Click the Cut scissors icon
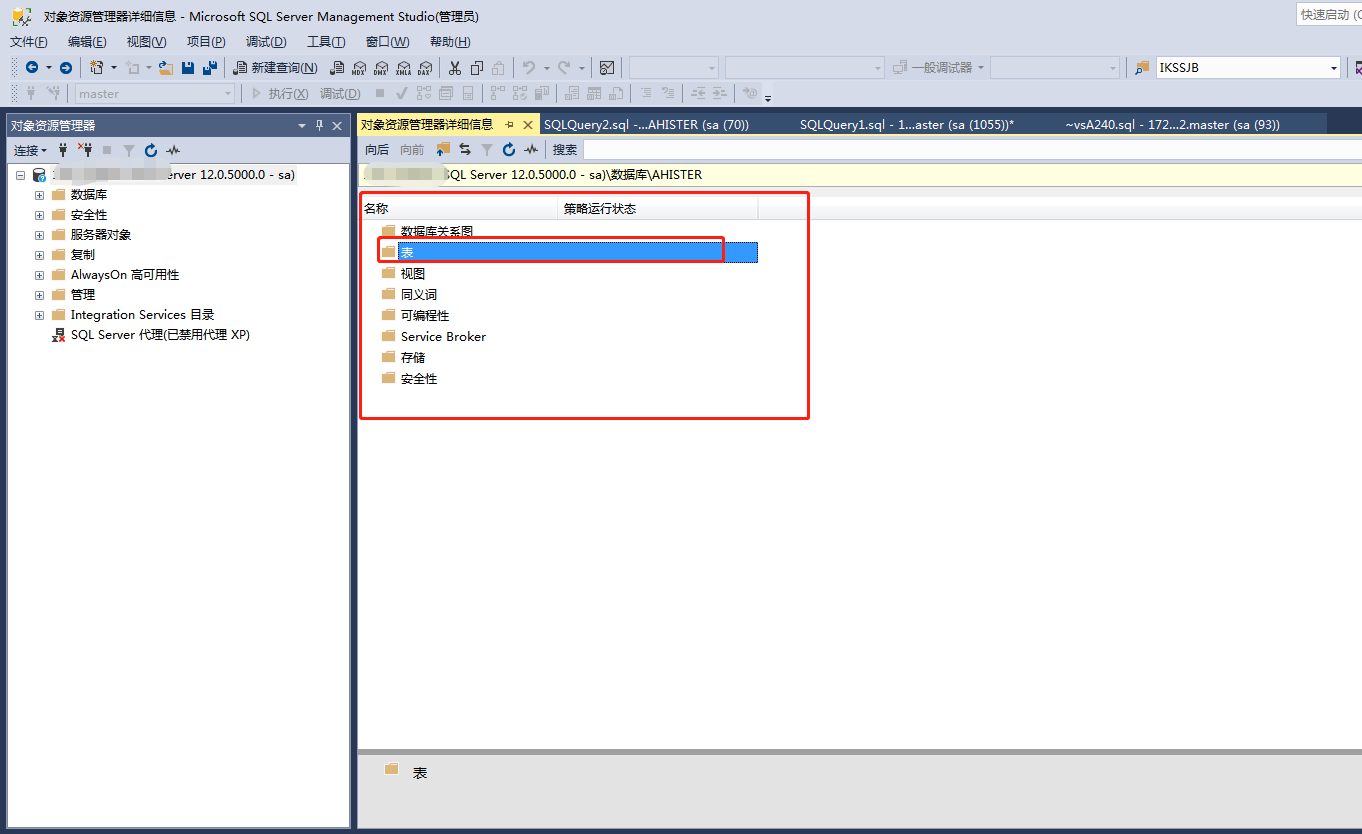 (x=455, y=67)
